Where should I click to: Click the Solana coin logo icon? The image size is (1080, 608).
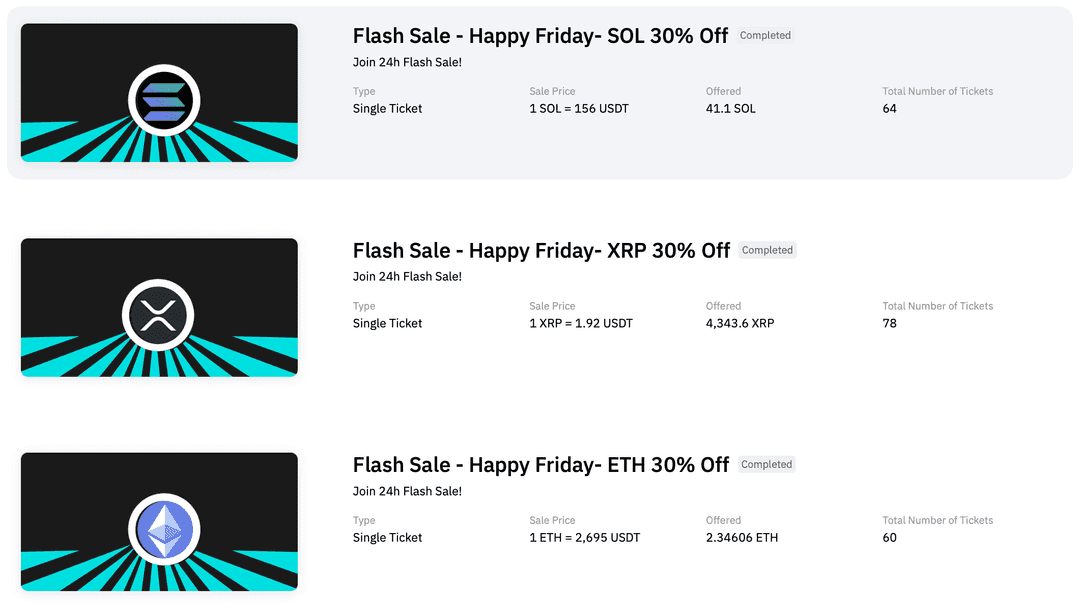click(164, 101)
